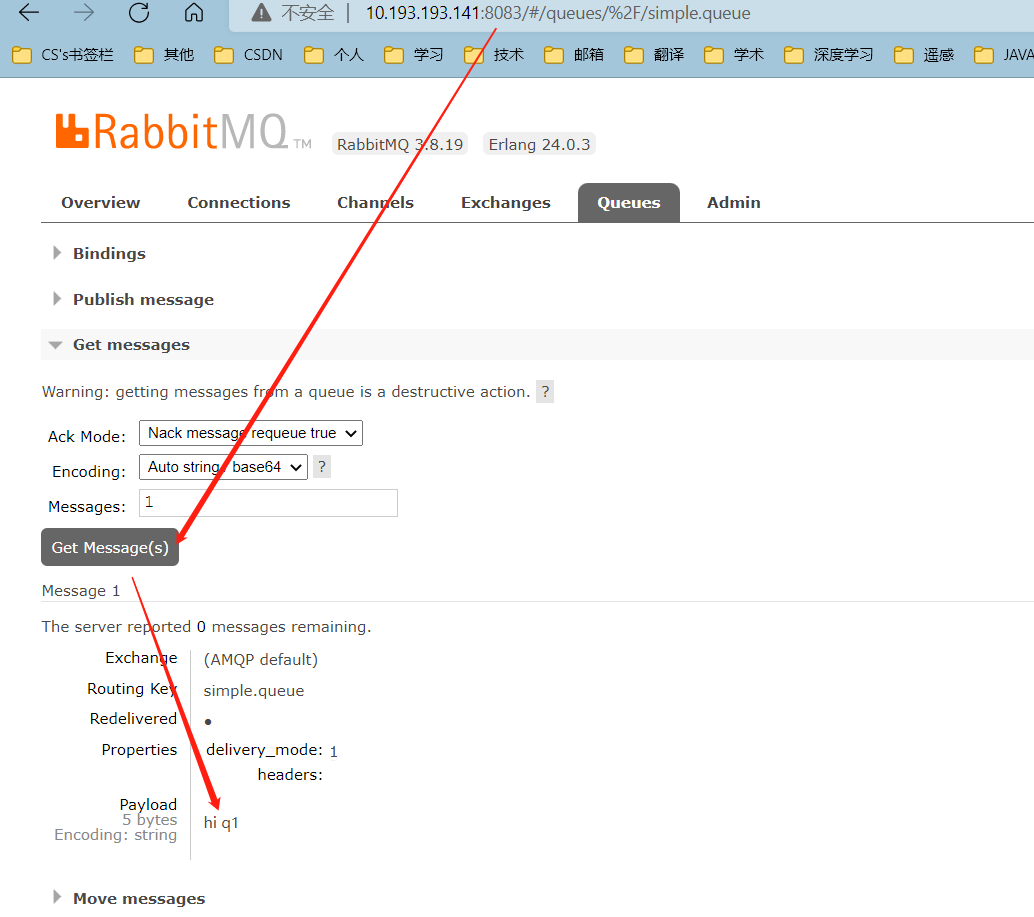Viewport: 1034px width, 917px height.
Task: Click the Get Message(s) button
Action: (110, 547)
